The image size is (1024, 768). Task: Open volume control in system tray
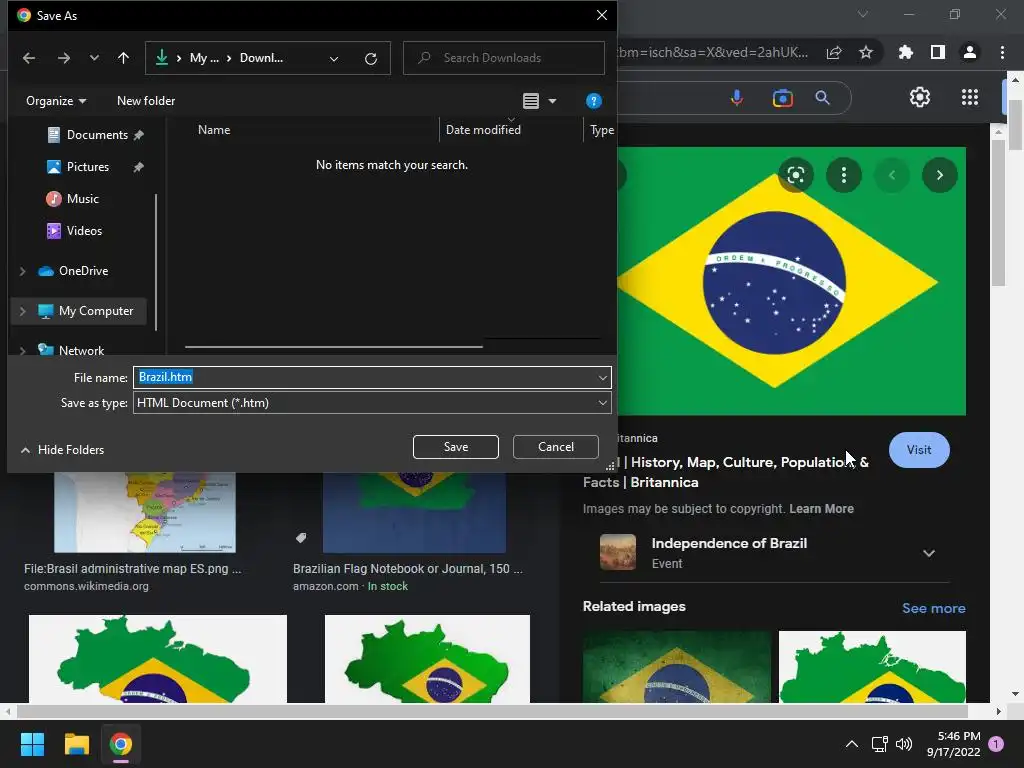tap(904, 744)
